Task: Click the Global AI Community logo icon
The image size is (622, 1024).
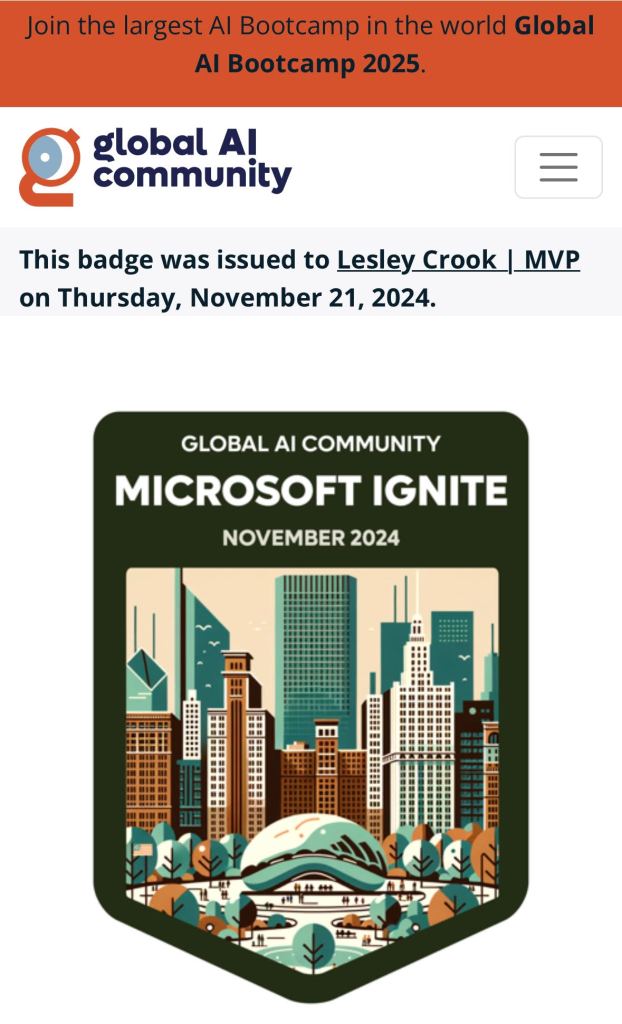Action: tap(49, 166)
